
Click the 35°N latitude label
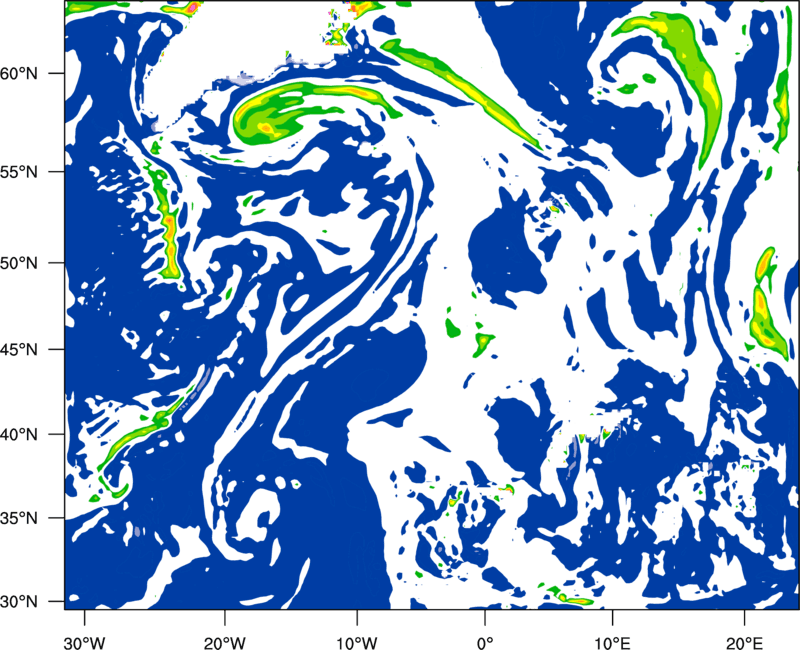[x=19, y=518]
